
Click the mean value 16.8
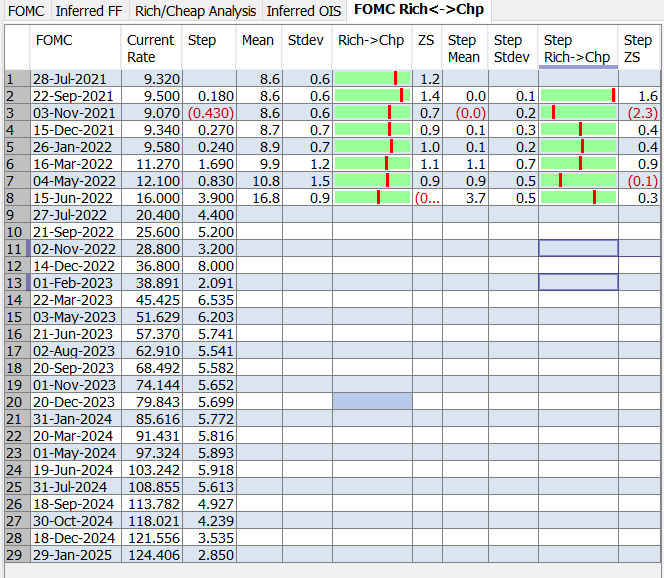coord(260,198)
